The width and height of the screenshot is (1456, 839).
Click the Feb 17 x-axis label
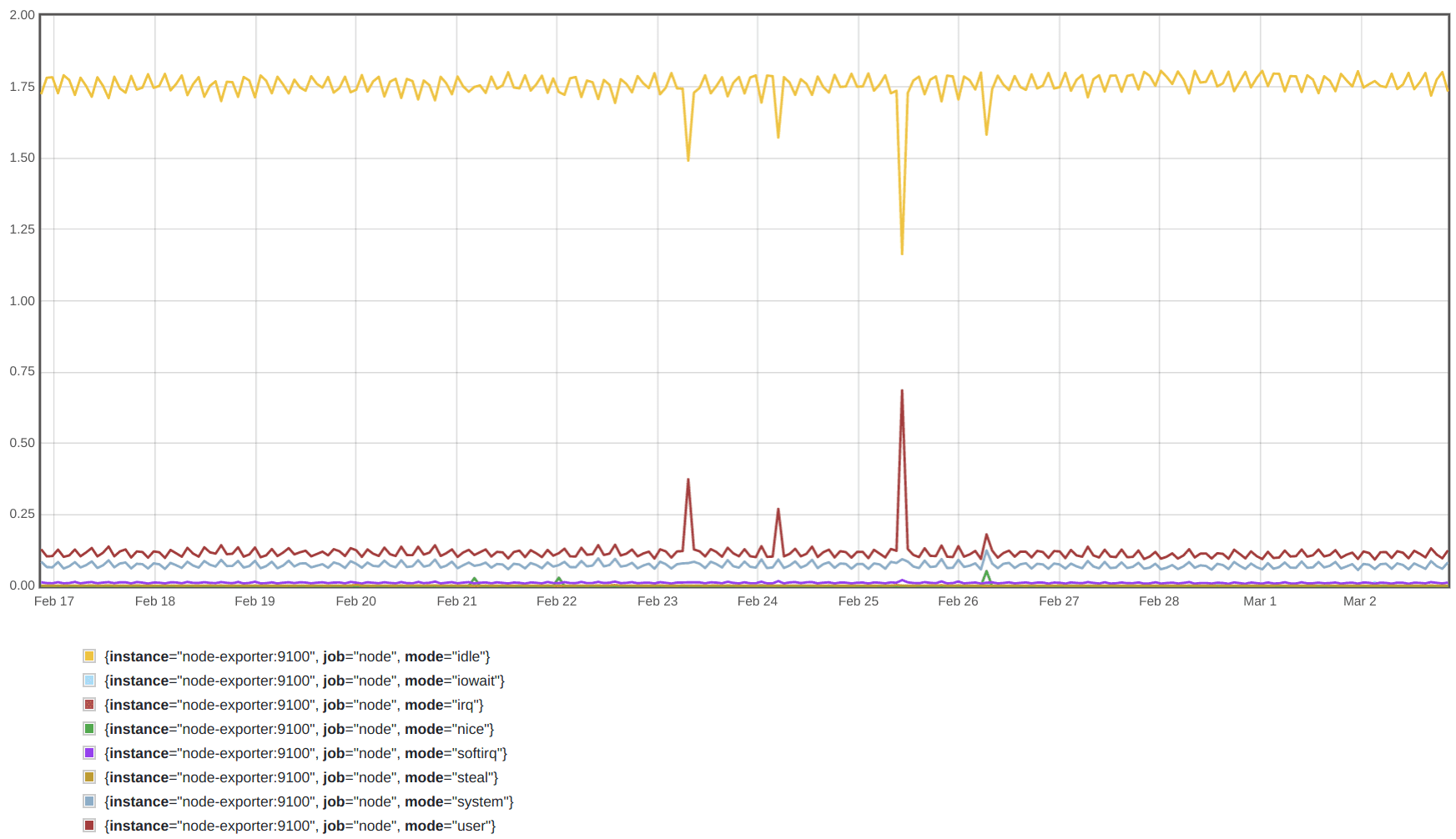54,601
